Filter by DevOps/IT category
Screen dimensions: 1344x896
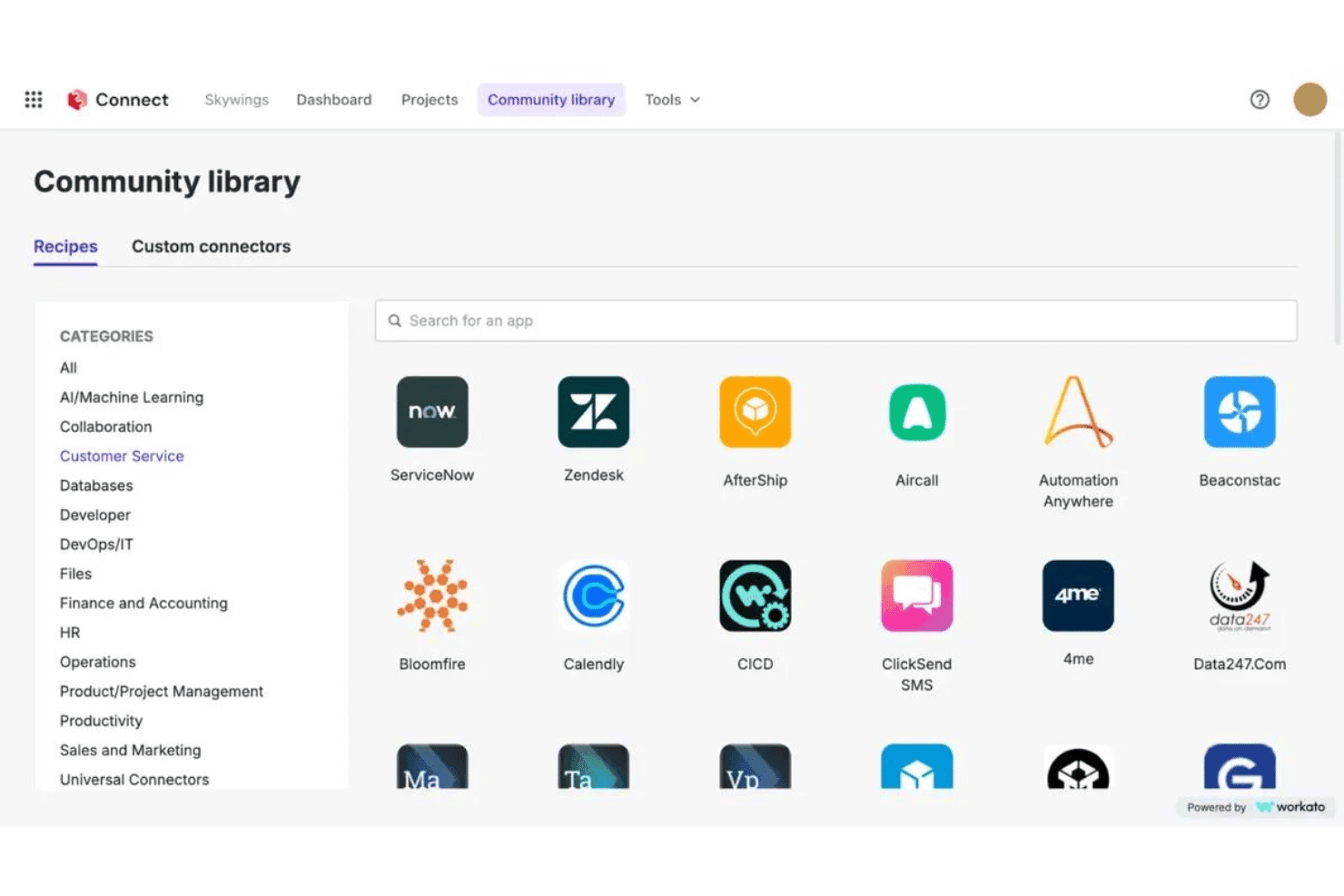[x=96, y=545]
